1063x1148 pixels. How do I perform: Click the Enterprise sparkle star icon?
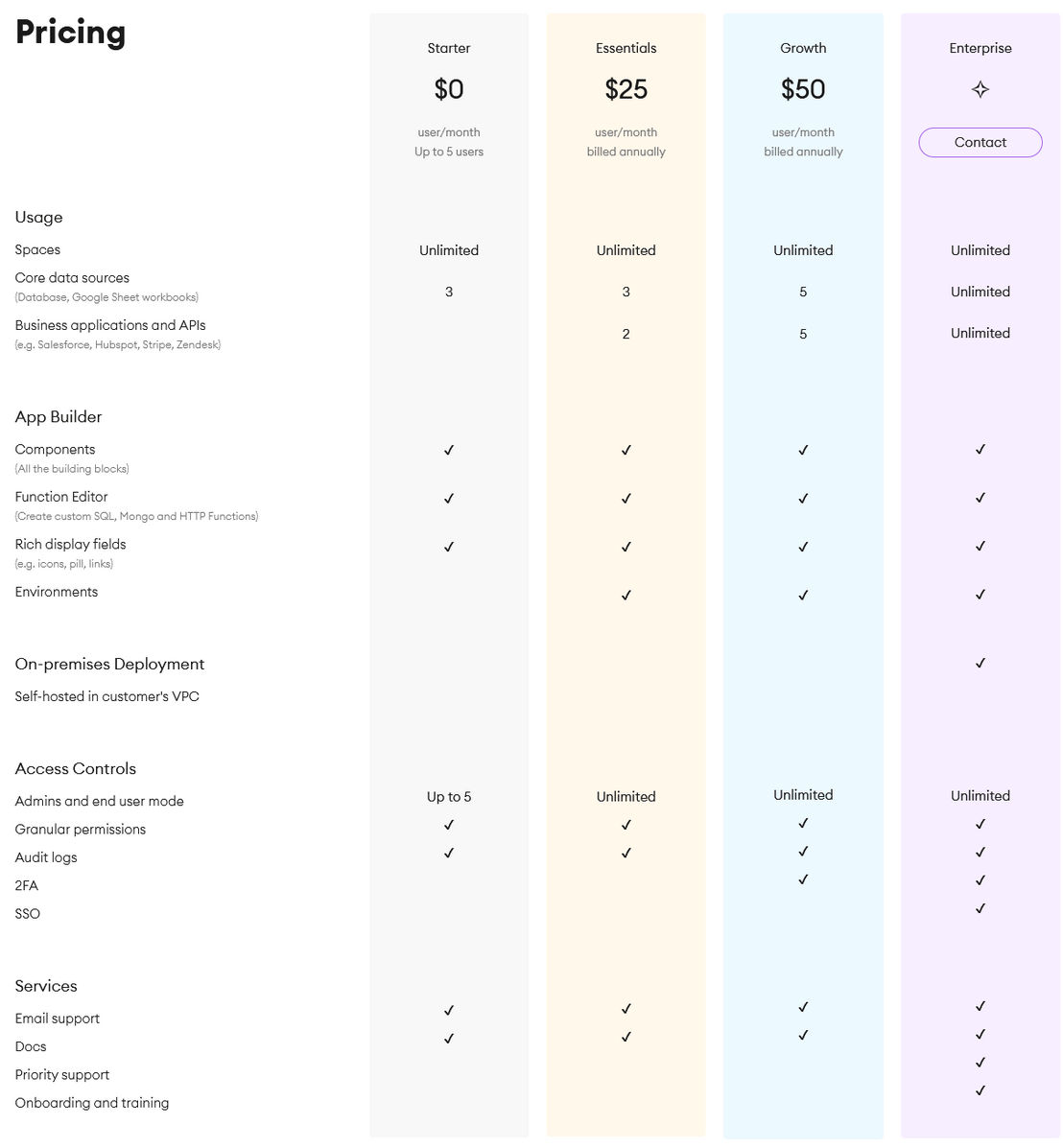point(980,89)
